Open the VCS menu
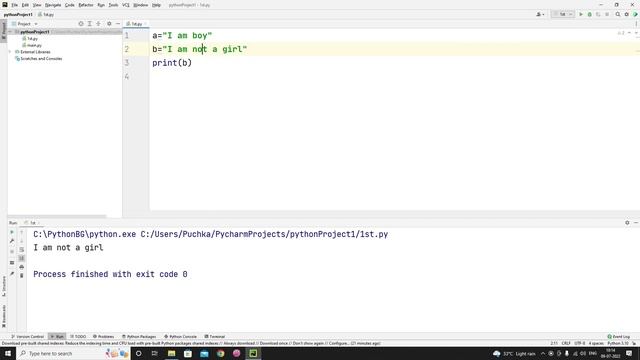 click(126, 5)
